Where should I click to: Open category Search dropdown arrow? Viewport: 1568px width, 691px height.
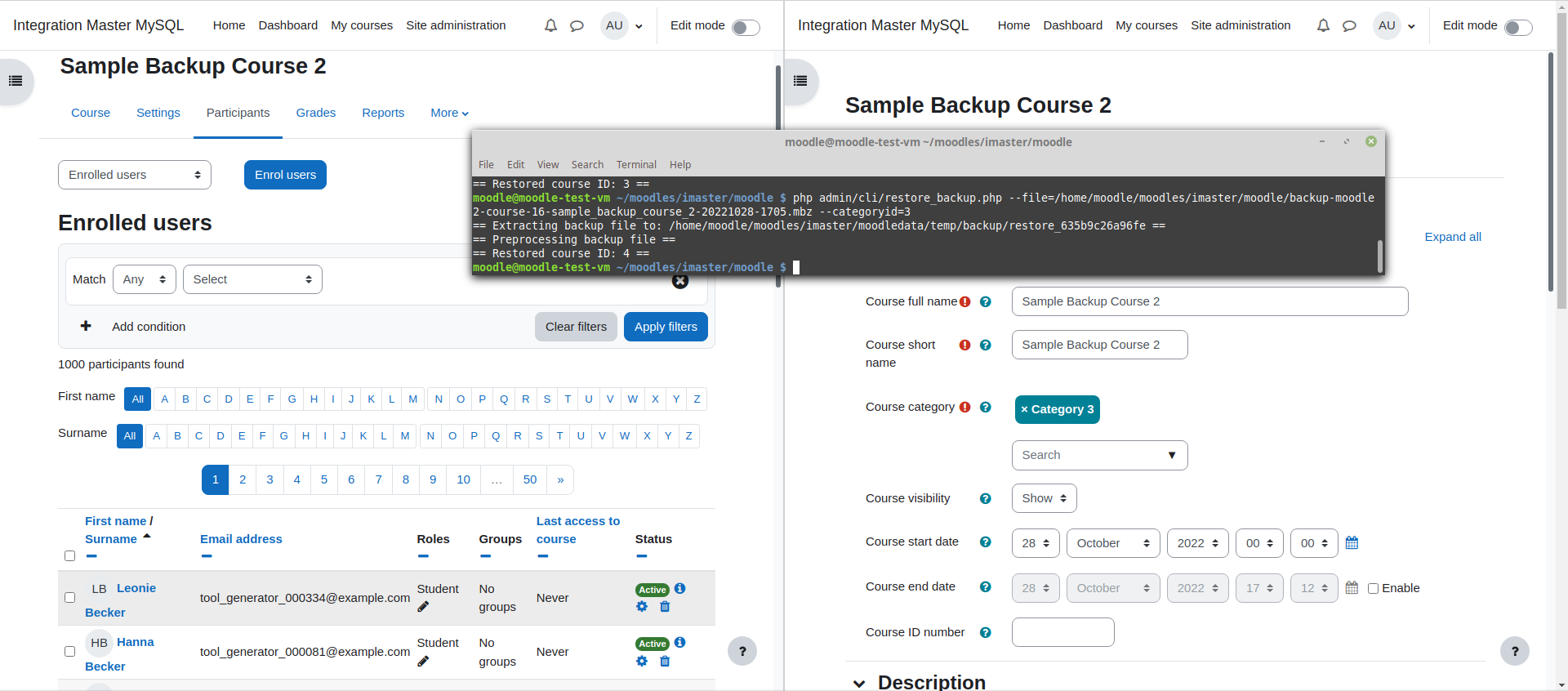pos(1172,455)
